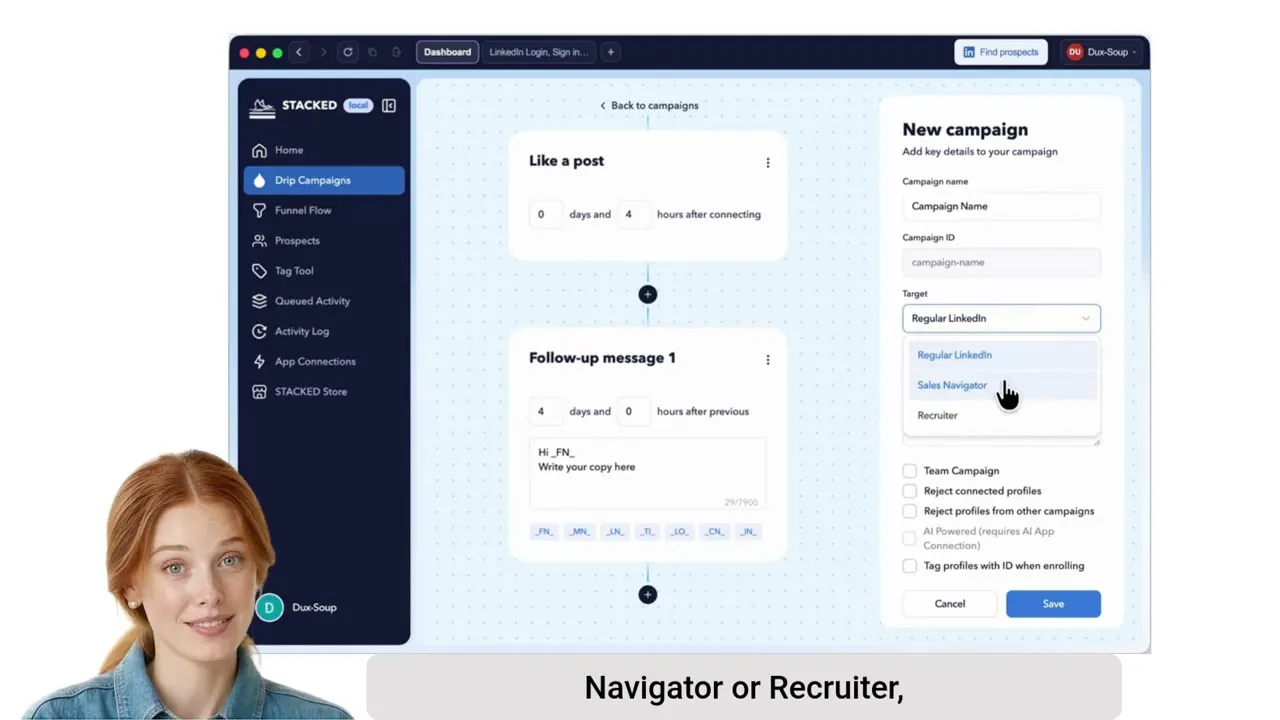
Task: Insert the _FN_ placeholder tag
Action: click(x=544, y=532)
